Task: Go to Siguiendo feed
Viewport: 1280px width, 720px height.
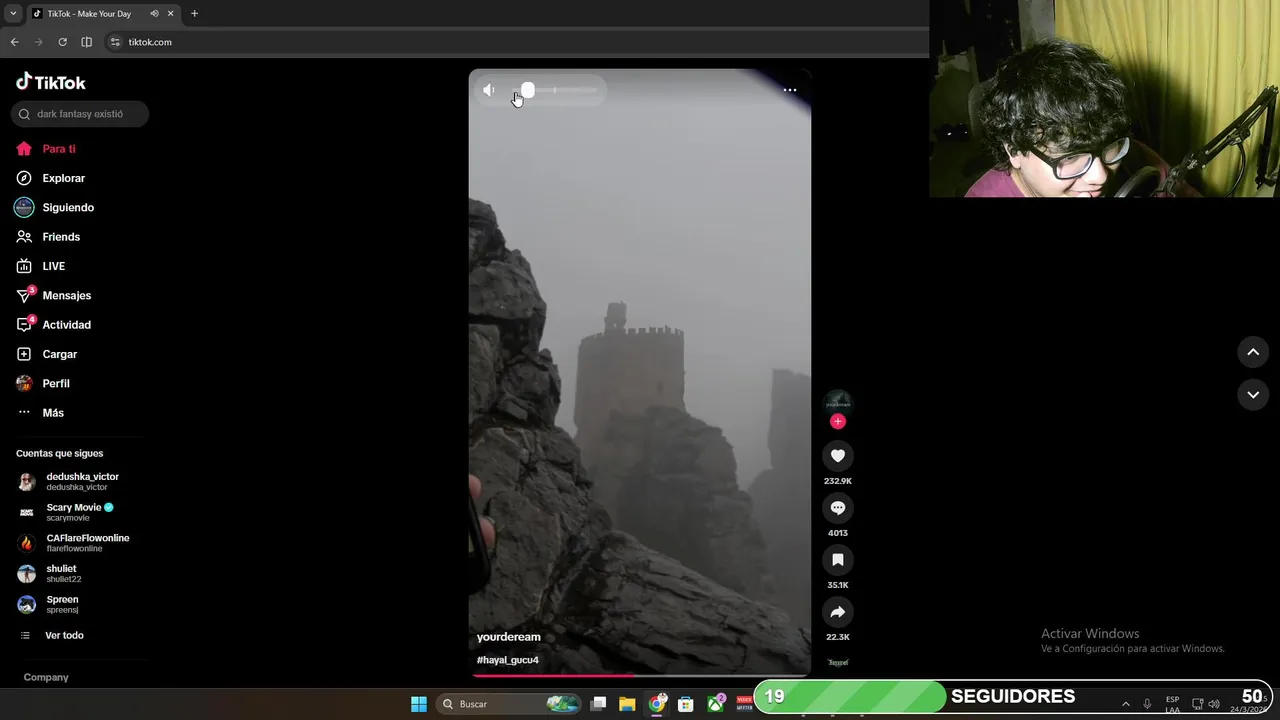Action: point(55,207)
